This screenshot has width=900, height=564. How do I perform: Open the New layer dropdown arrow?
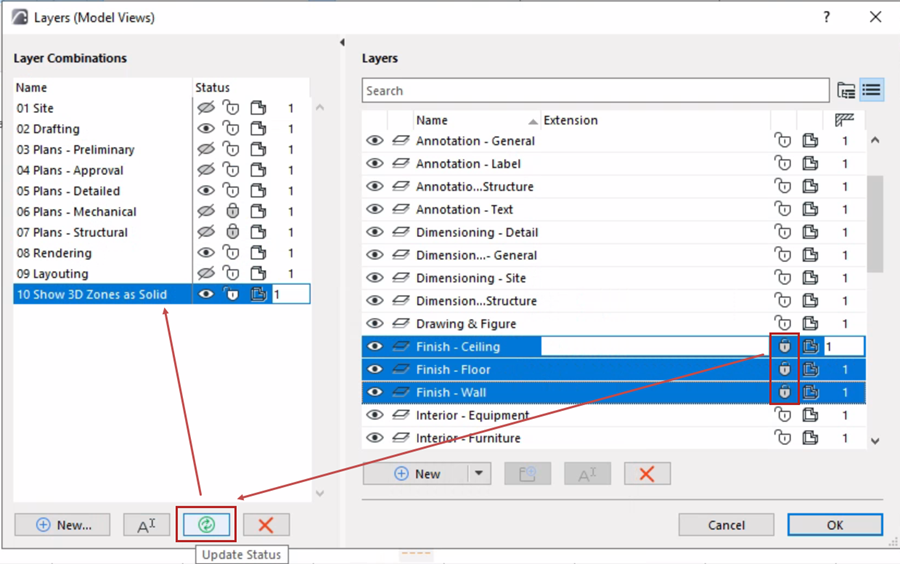pyautogui.click(x=479, y=474)
